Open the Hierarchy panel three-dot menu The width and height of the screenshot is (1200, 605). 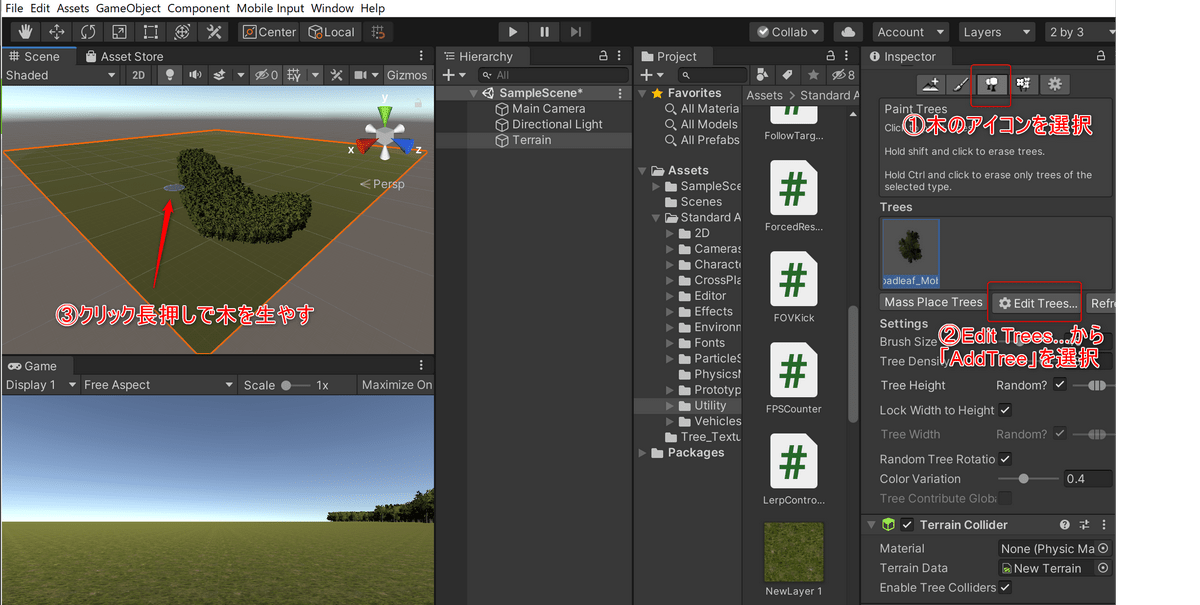coord(621,57)
